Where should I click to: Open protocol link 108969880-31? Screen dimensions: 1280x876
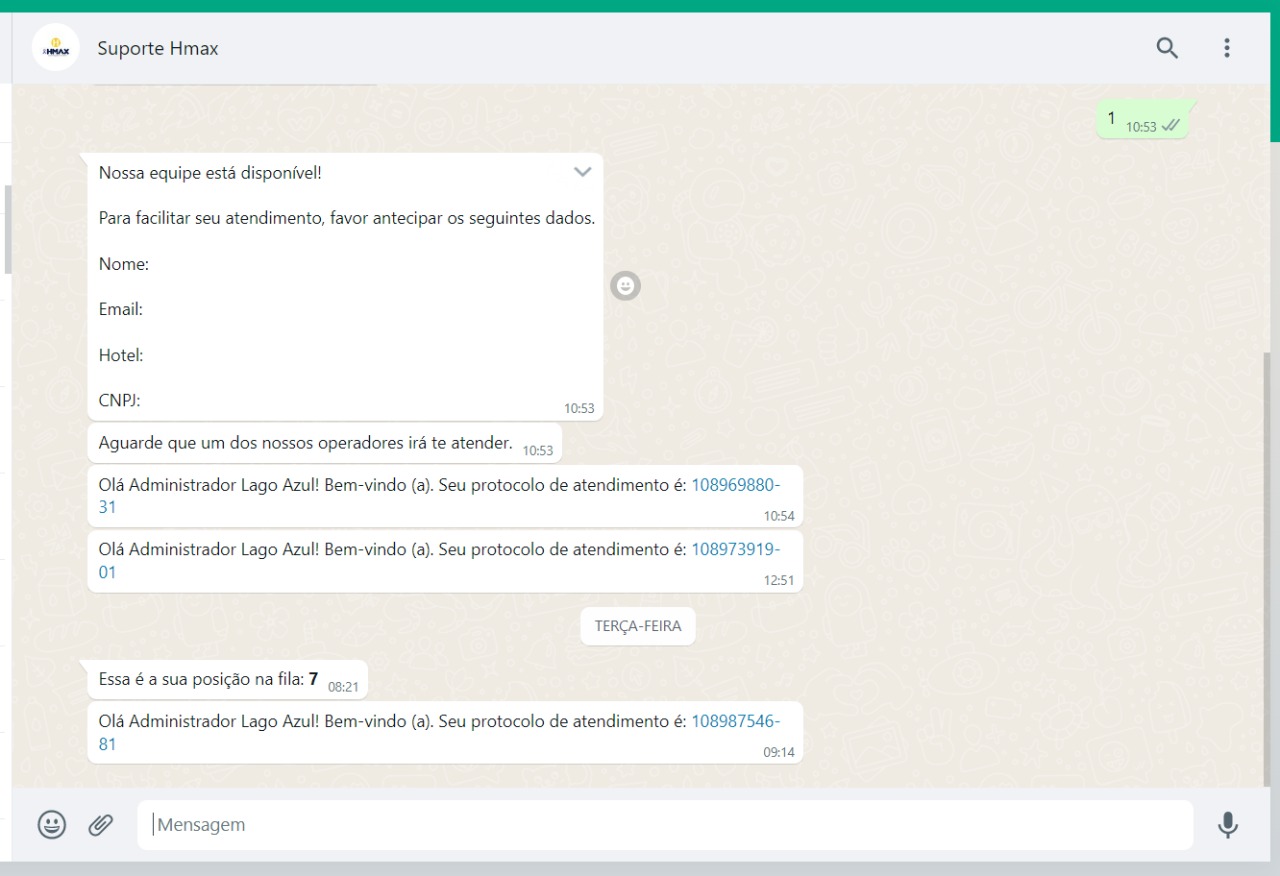tap(735, 485)
